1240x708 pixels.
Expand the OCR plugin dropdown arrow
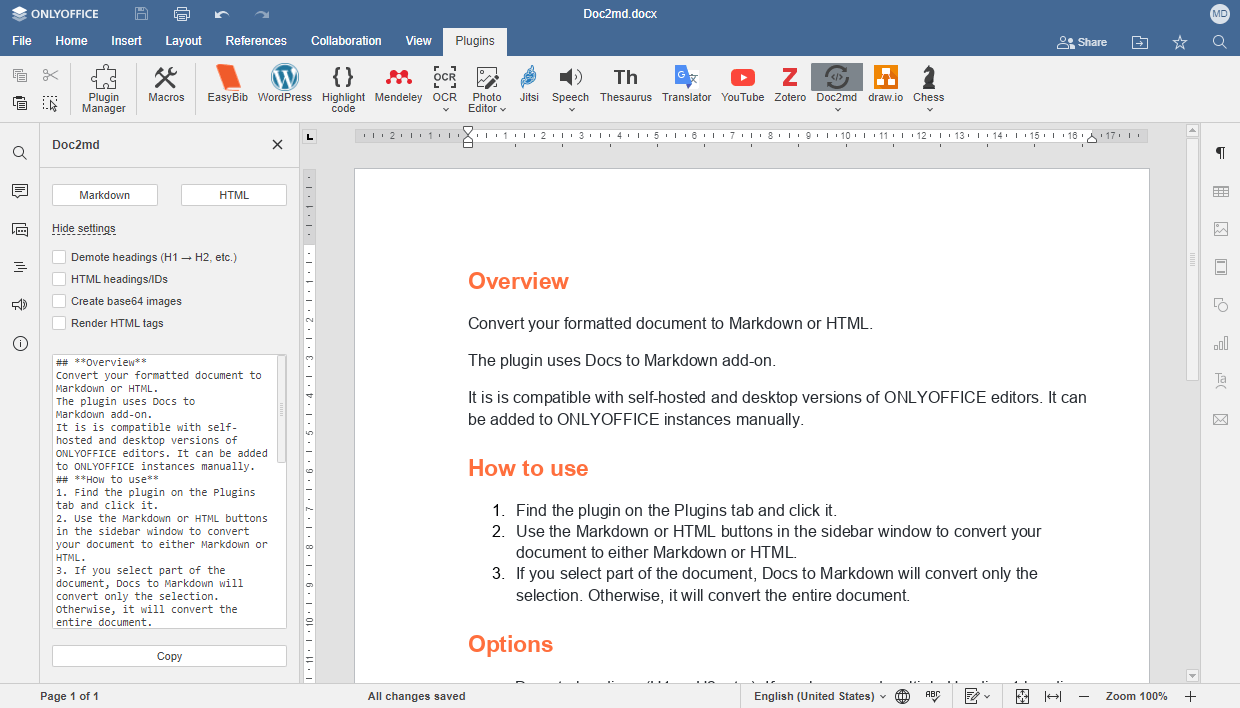tap(445, 110)
